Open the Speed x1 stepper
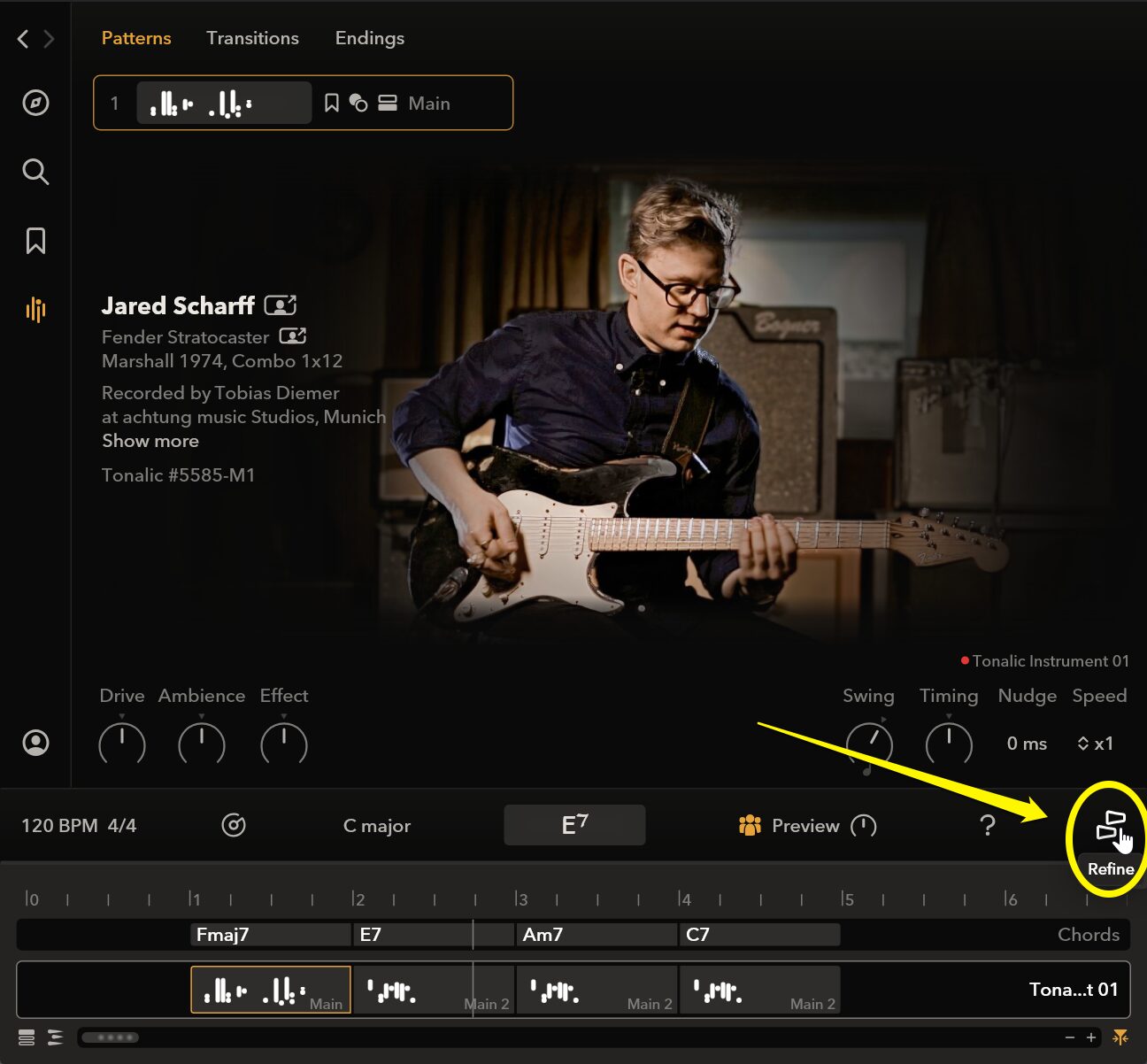The image size is (1147, 1064). [x=1095, y=744]
